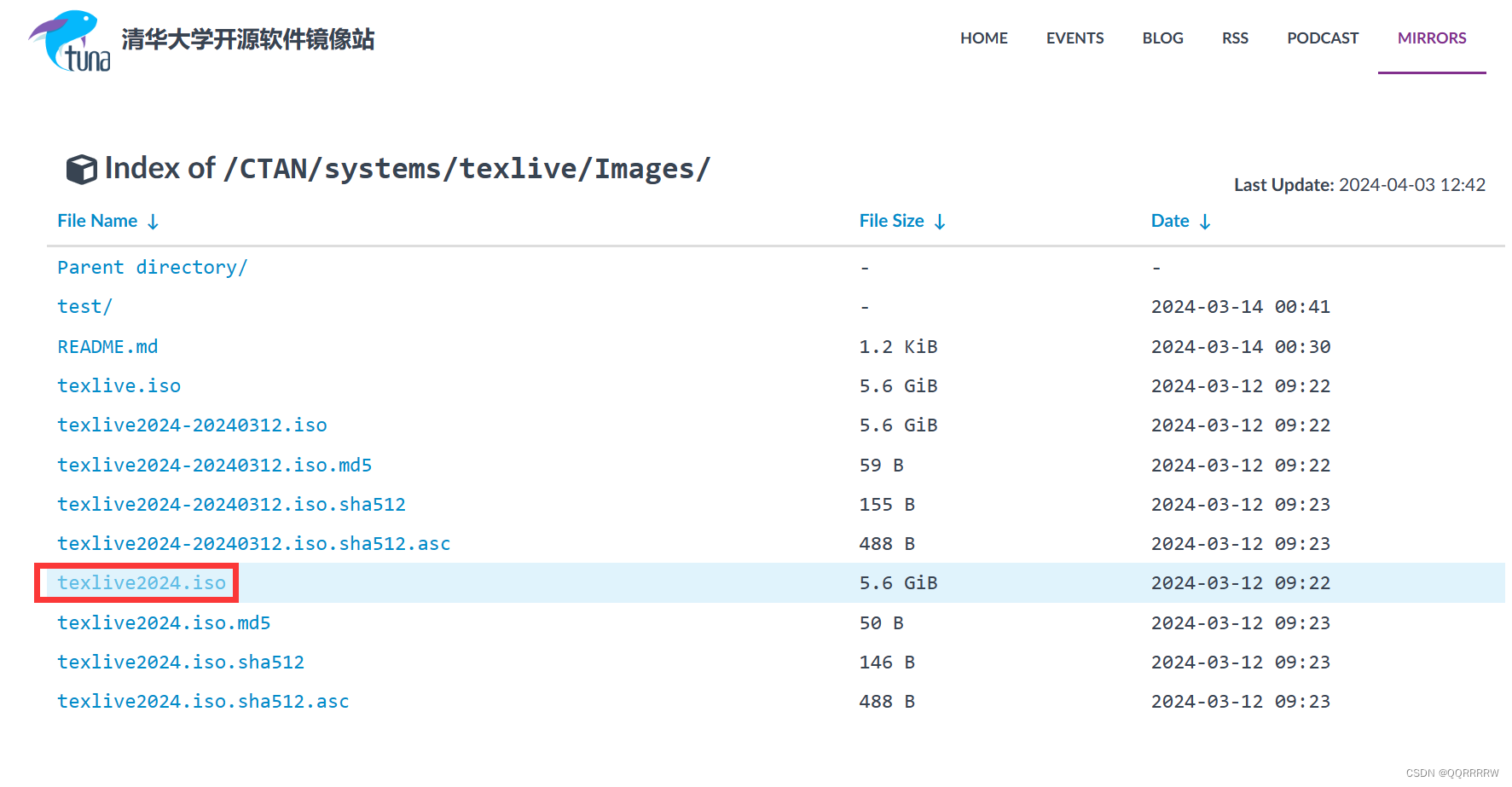Click the File Size sort arrow
This screenshot has width=1512, height=787.
click(x=940, y=222)
